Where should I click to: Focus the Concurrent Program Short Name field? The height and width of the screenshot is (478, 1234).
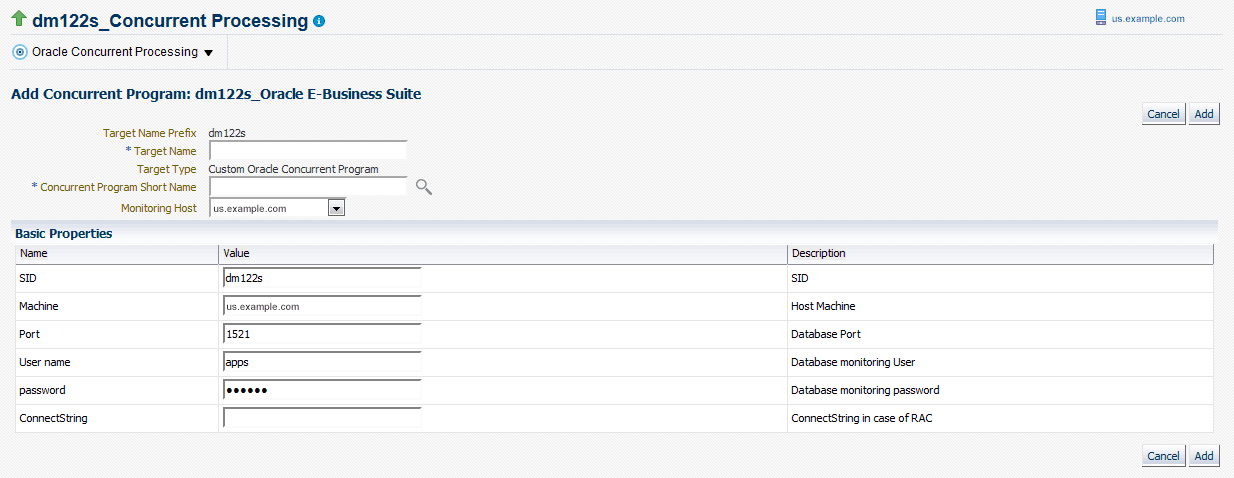pos(308,187)
